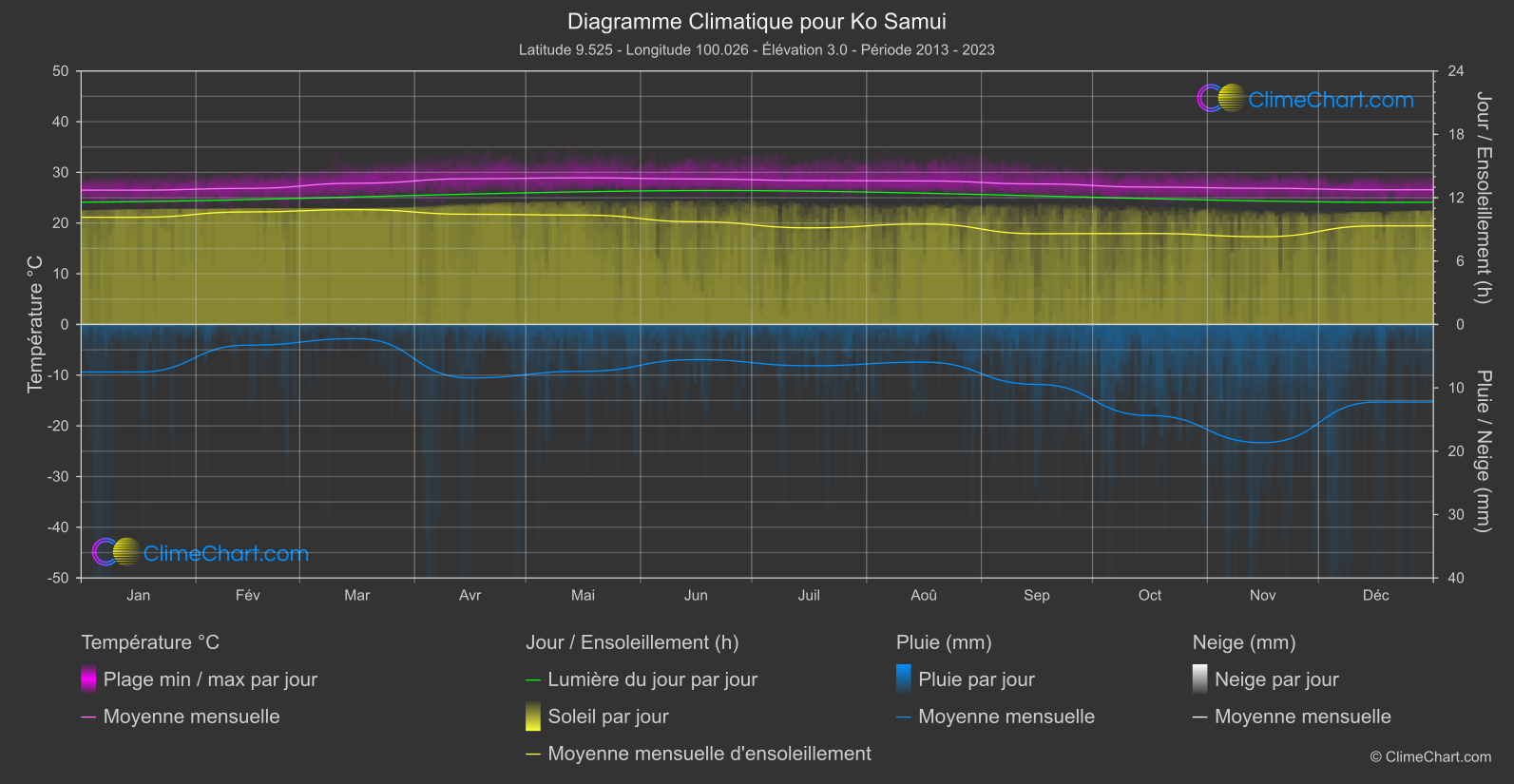The image size is (1514, 784).
Task: Click the 'Lumière du jour par jour' legend label
Action: tap(653, 679)
